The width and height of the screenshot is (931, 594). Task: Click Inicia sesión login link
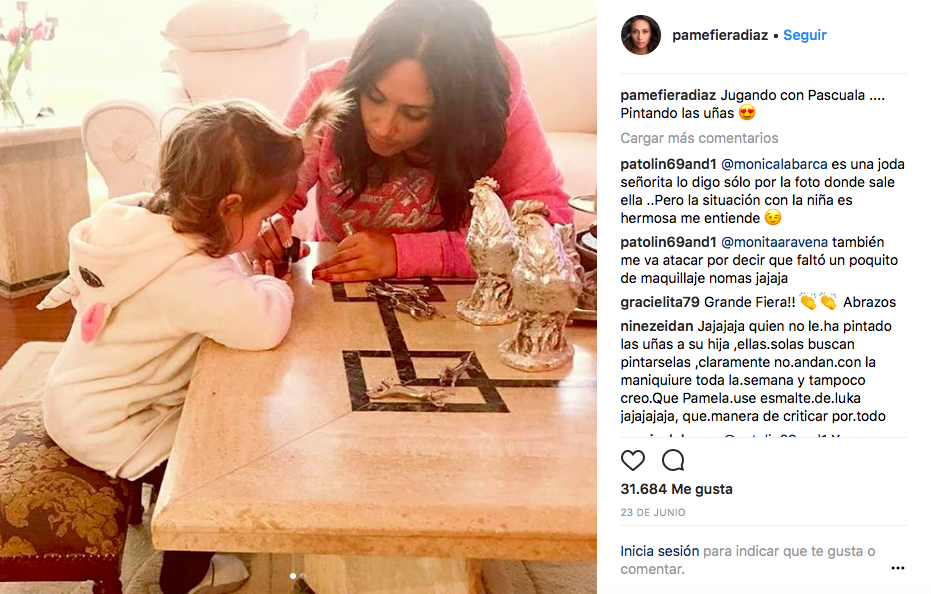660,551
